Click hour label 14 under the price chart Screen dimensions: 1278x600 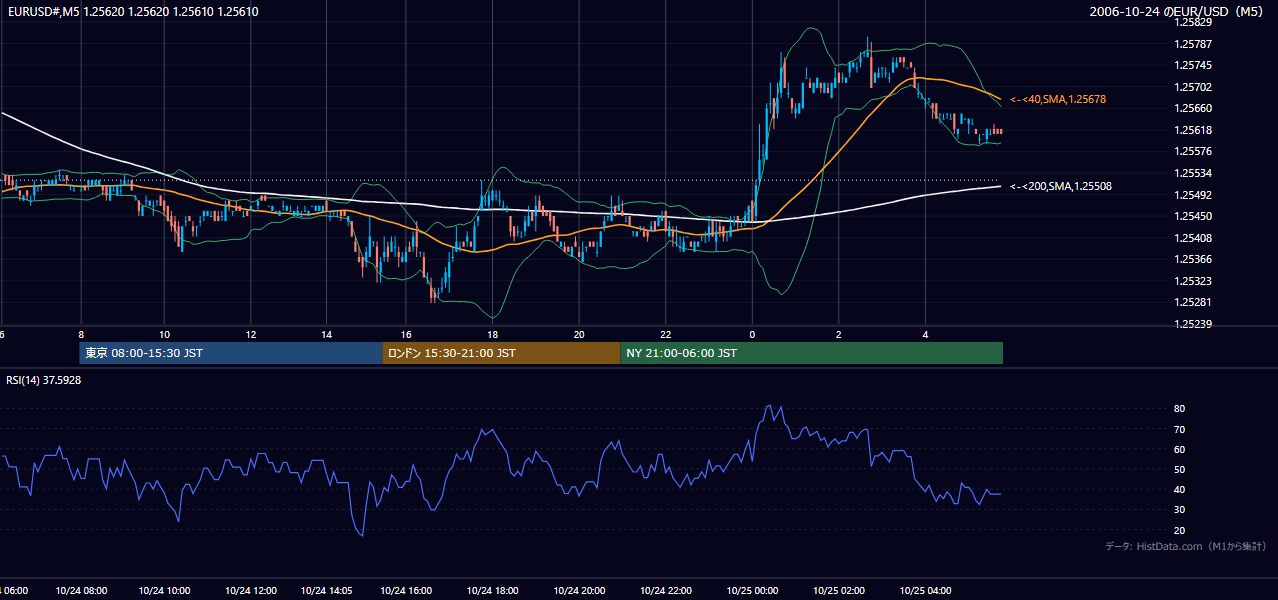327,335
